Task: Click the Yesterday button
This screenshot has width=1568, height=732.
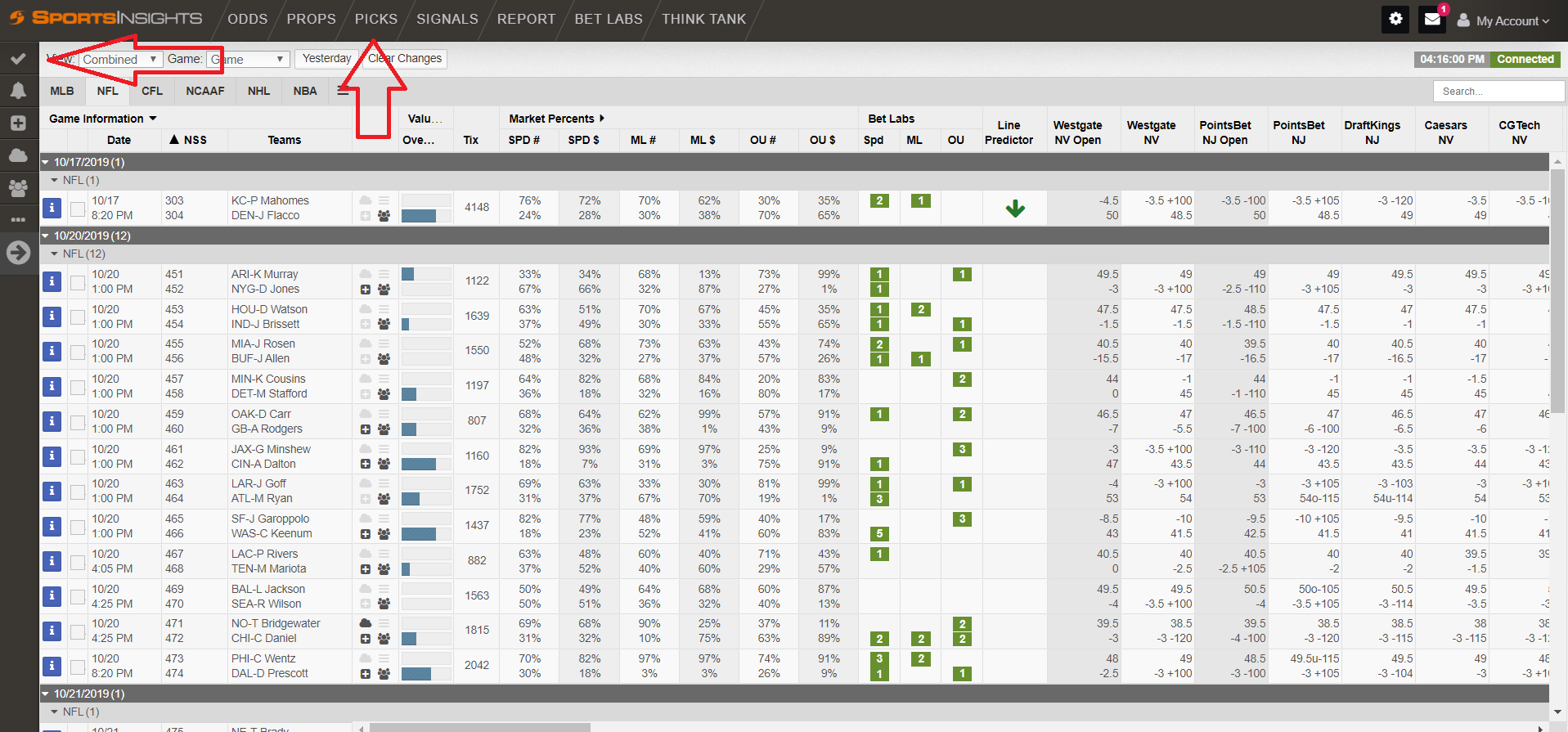Action: click(326, 59)
